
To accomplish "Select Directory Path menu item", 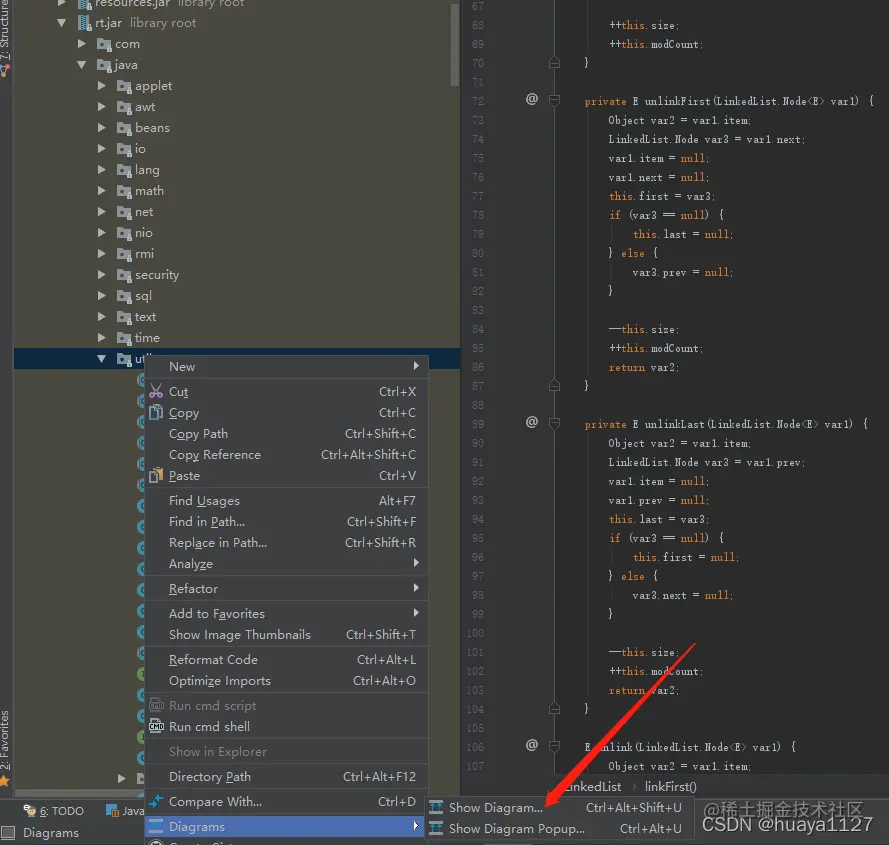I will [286, 776].
